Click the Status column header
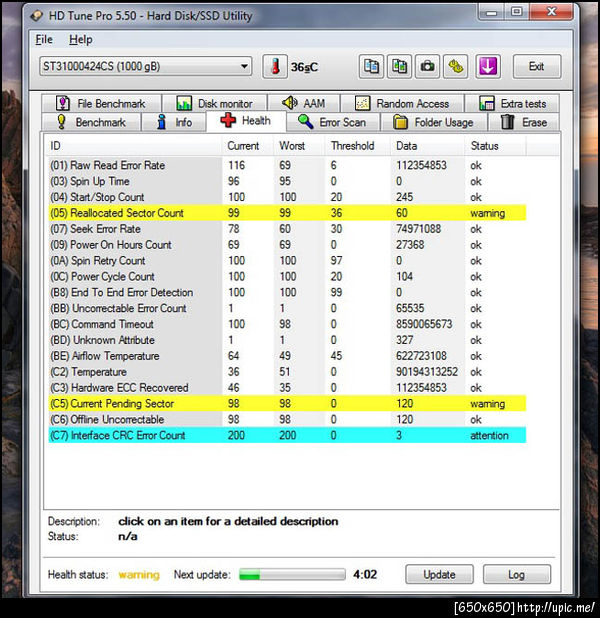Screen dimensions: 600x618 tap(496, 146)
